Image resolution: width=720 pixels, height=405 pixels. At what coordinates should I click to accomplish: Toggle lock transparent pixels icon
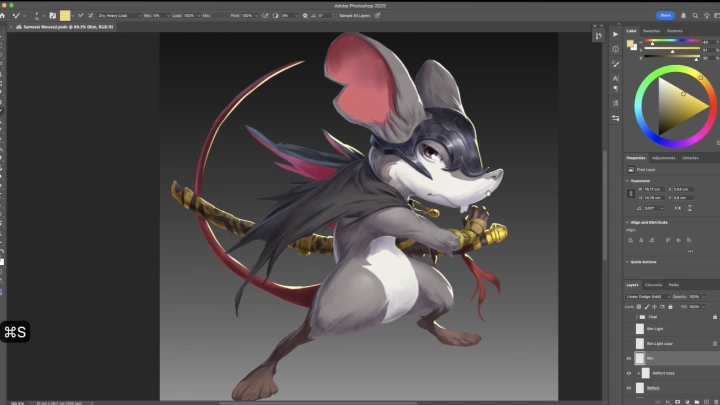point(639,307)
